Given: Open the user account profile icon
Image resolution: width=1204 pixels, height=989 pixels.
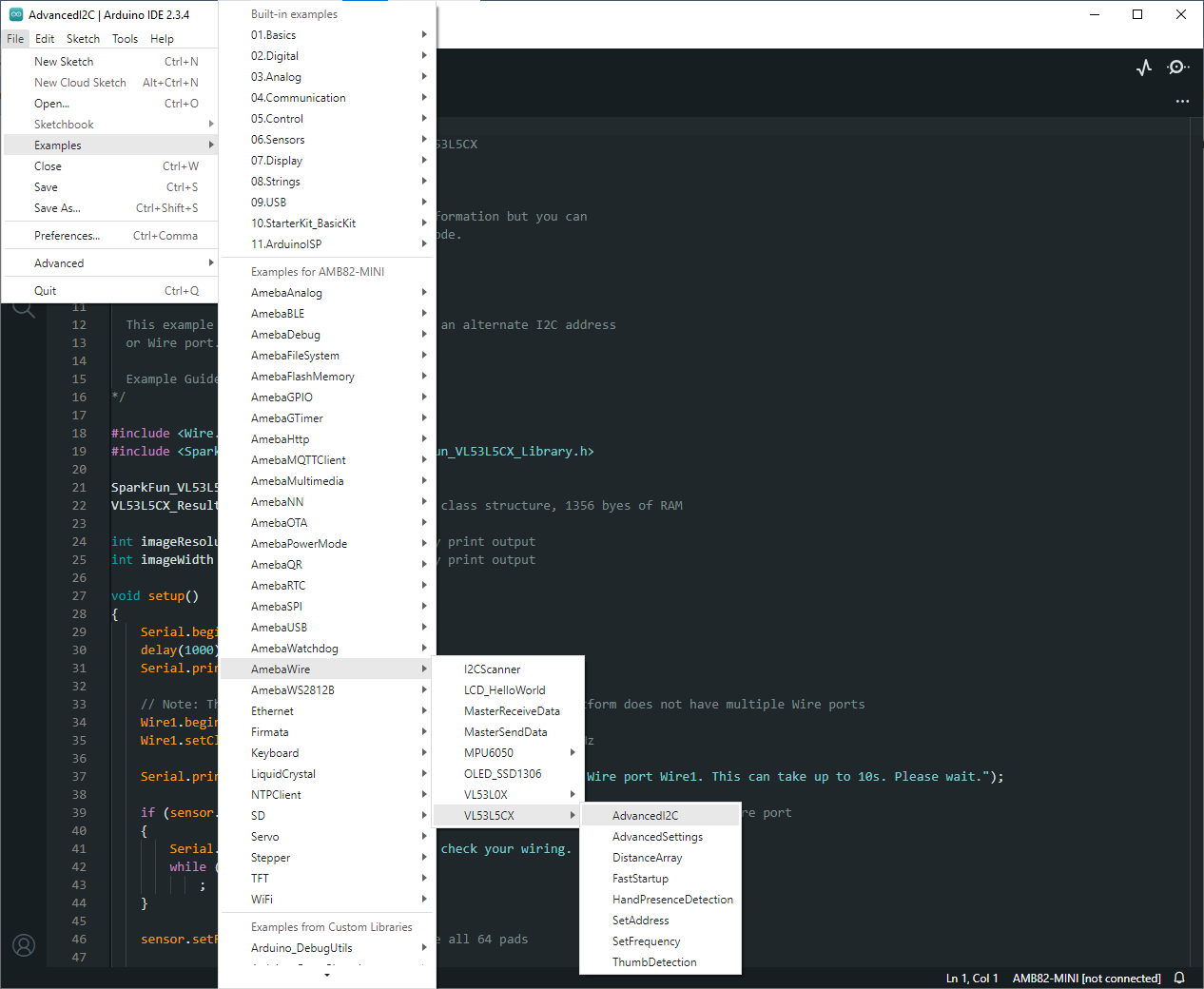Looking at the screenshot, I should pyautogui.click(x=24, y=945).
